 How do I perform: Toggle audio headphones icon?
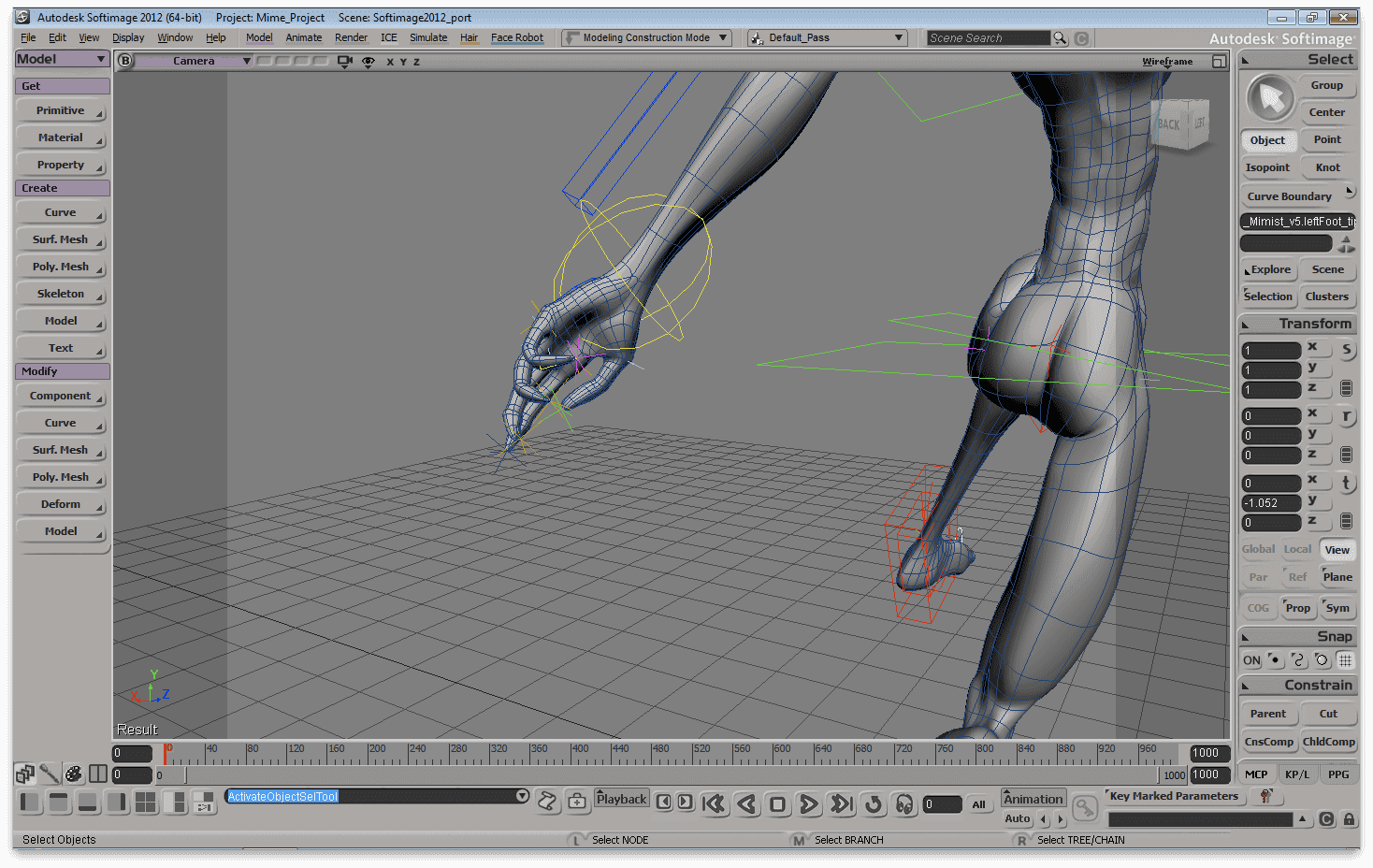pos(903,803)
